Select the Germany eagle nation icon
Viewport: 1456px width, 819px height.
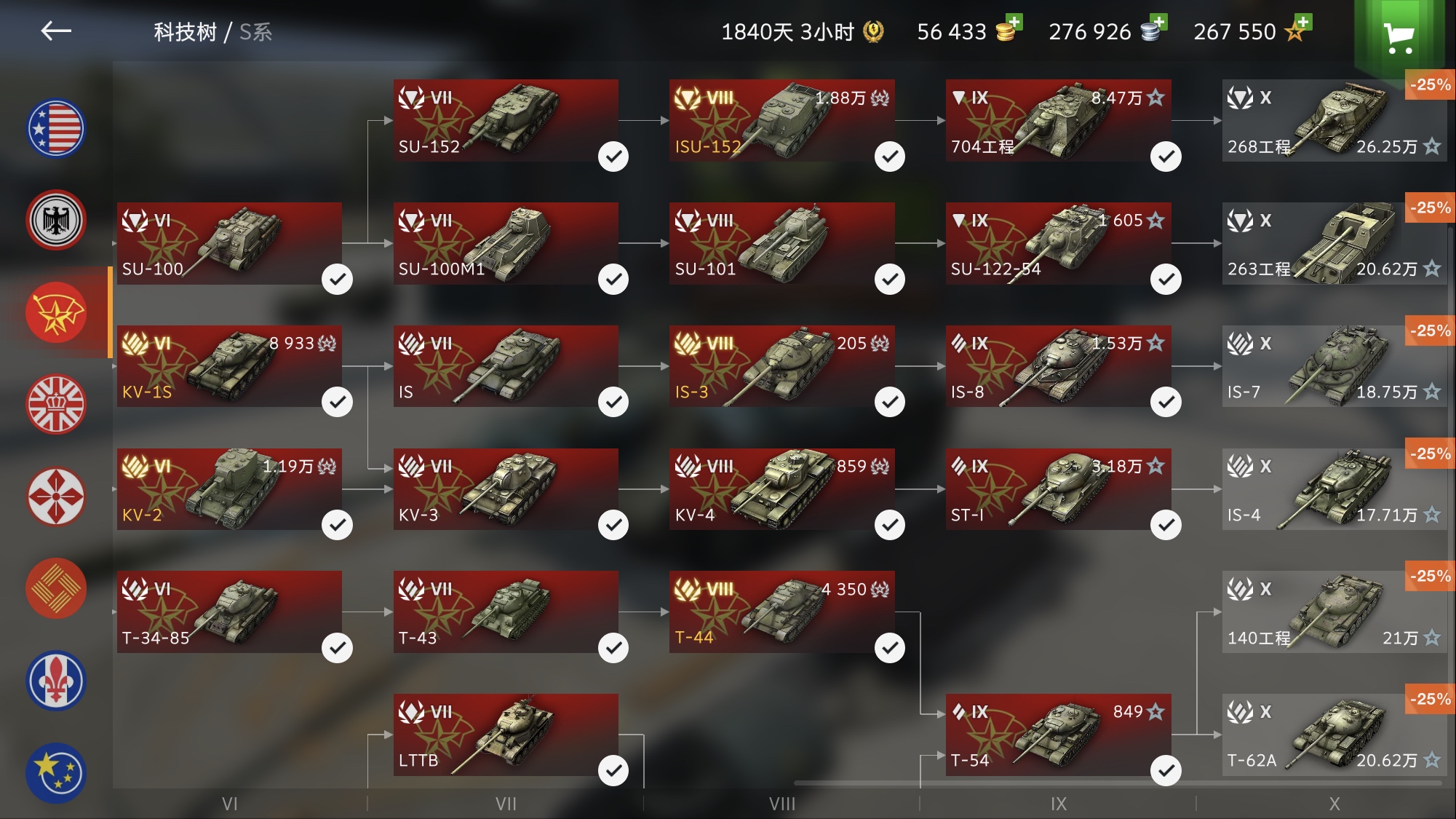56,220
